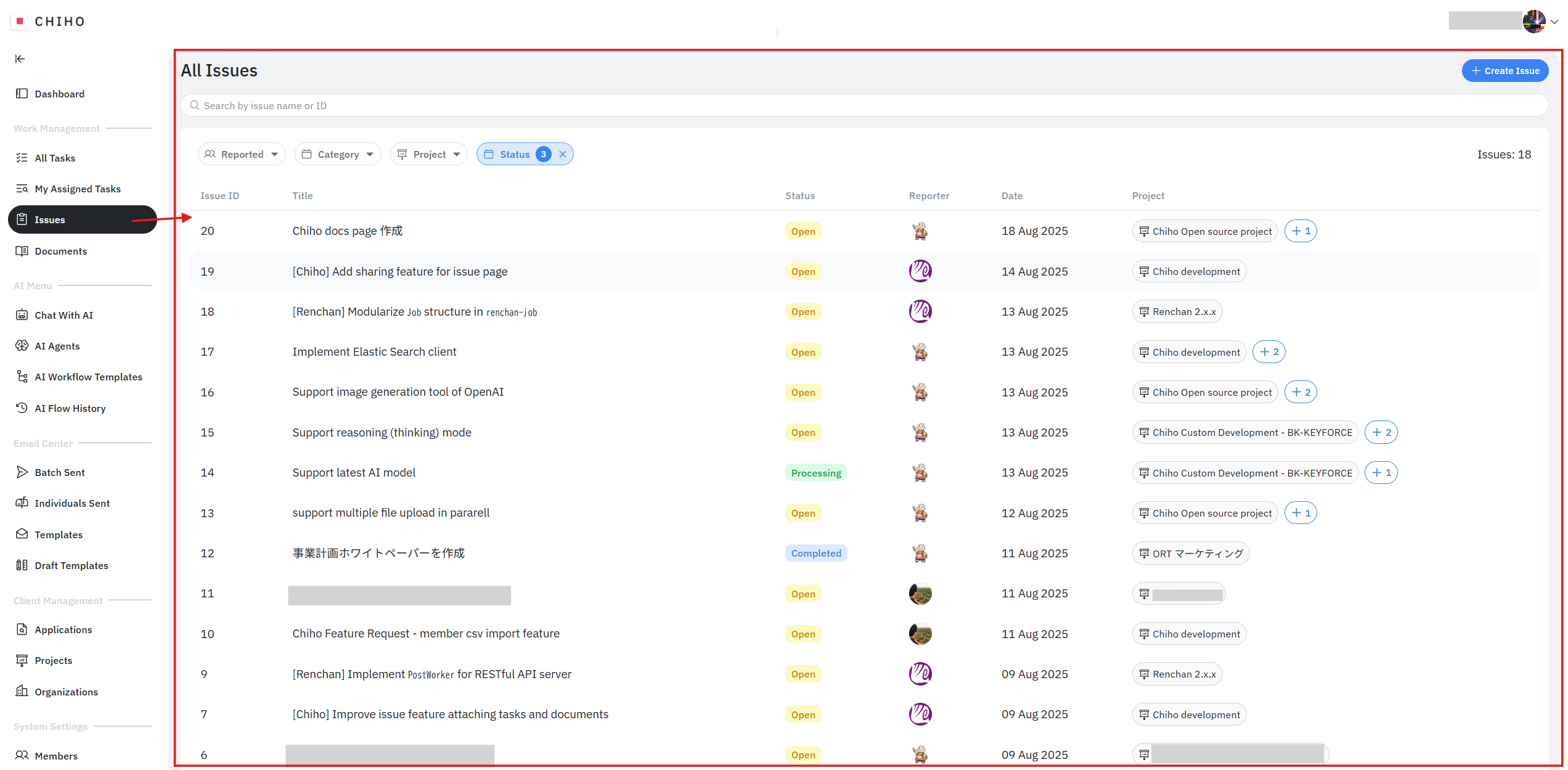Image resolution: width=1568 pixels, height=770 pixels.
Task: Open AI Flow History
Action: pos(70,408)
